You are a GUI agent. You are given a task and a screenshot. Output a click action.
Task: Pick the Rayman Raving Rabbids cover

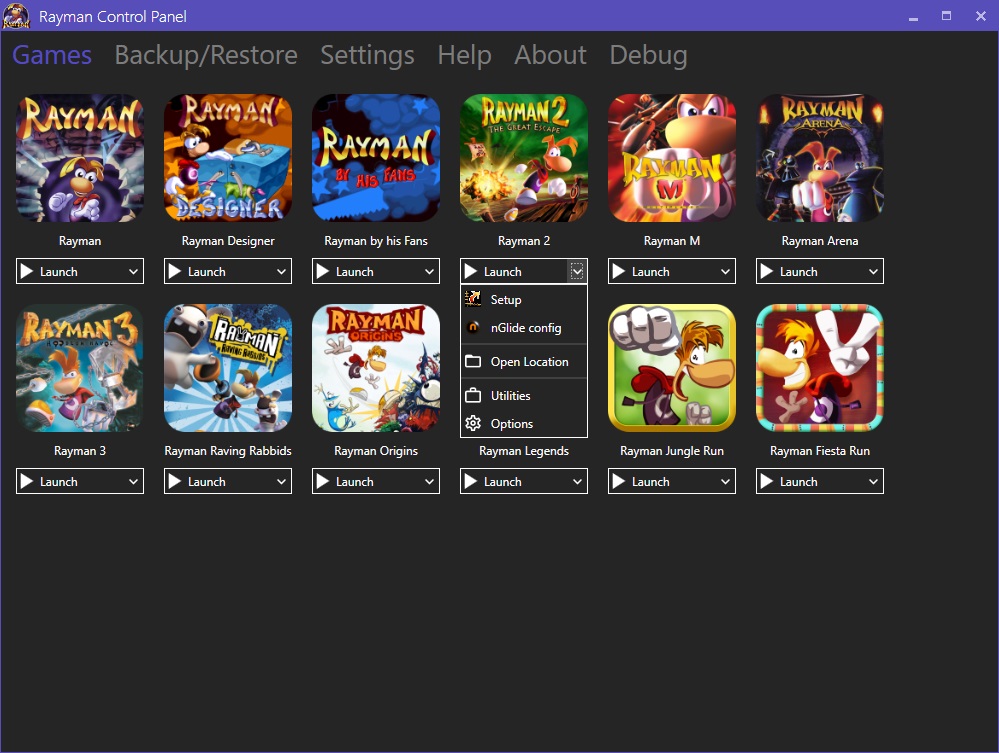[x=228, y=368]
